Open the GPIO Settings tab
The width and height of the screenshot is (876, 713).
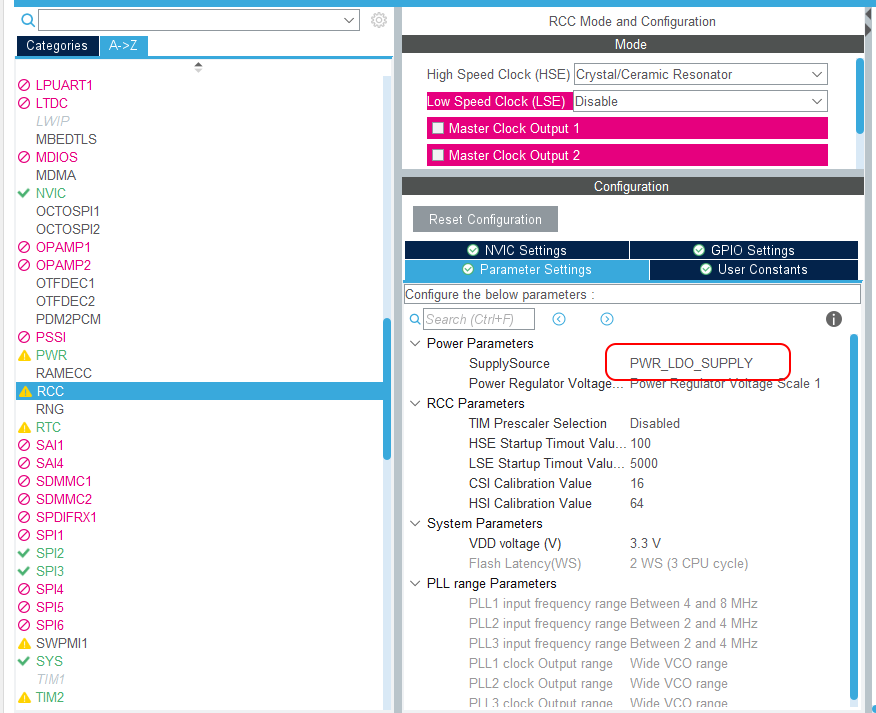(744, 250)
